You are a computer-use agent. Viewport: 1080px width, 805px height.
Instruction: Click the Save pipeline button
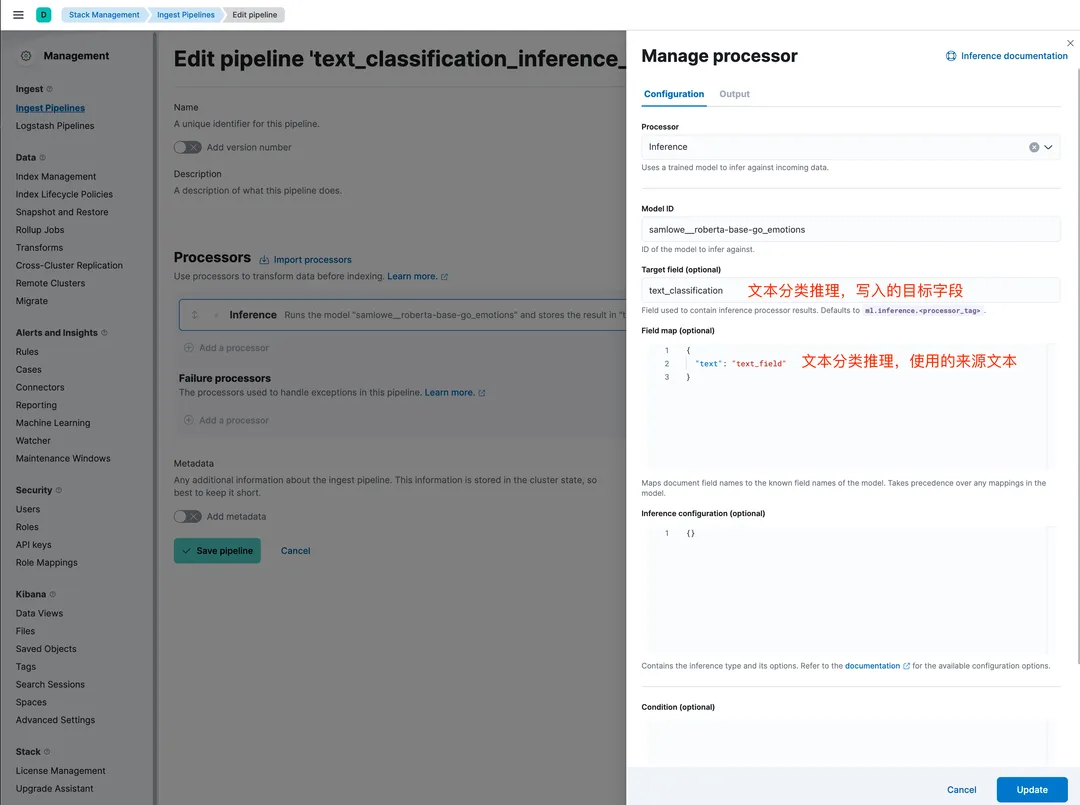pyautogui.click(x=217, y=551)
